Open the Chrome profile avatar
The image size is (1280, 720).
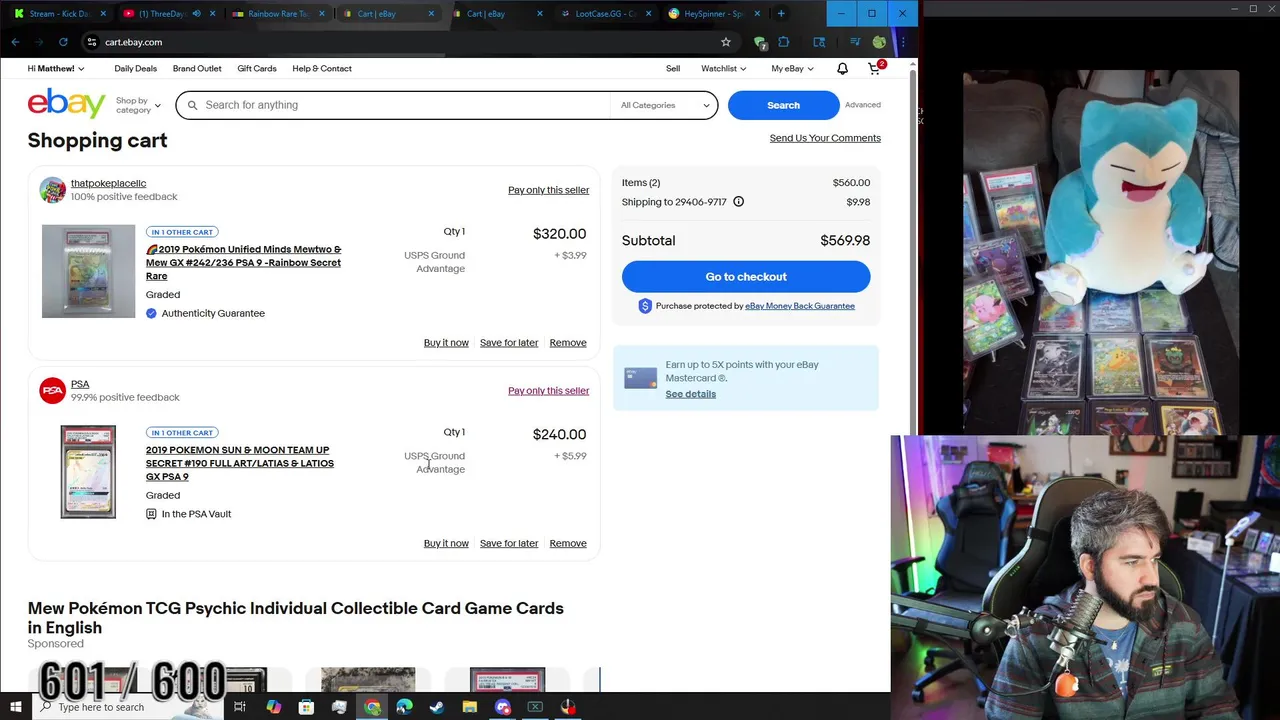879,42
